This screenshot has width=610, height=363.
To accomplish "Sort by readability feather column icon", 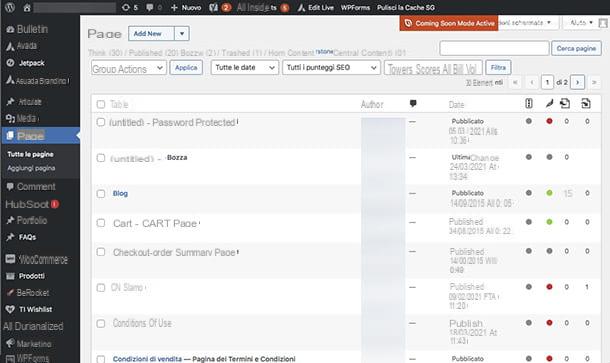I will (549, 103).
